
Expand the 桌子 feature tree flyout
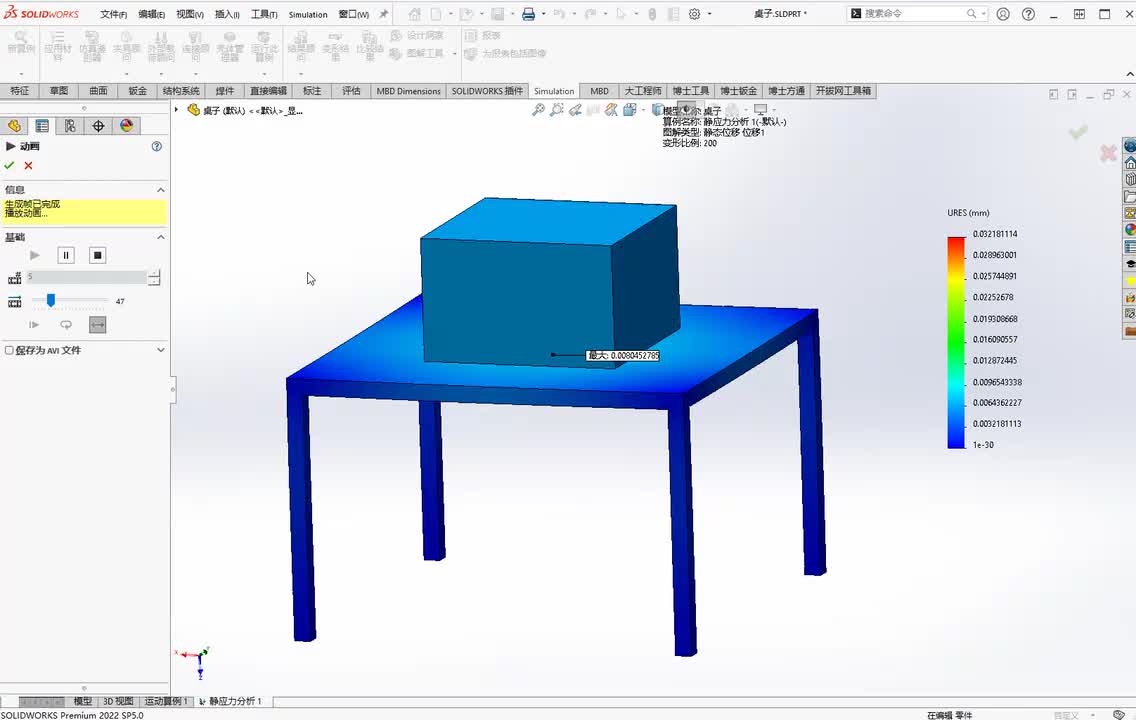point(176,110)
